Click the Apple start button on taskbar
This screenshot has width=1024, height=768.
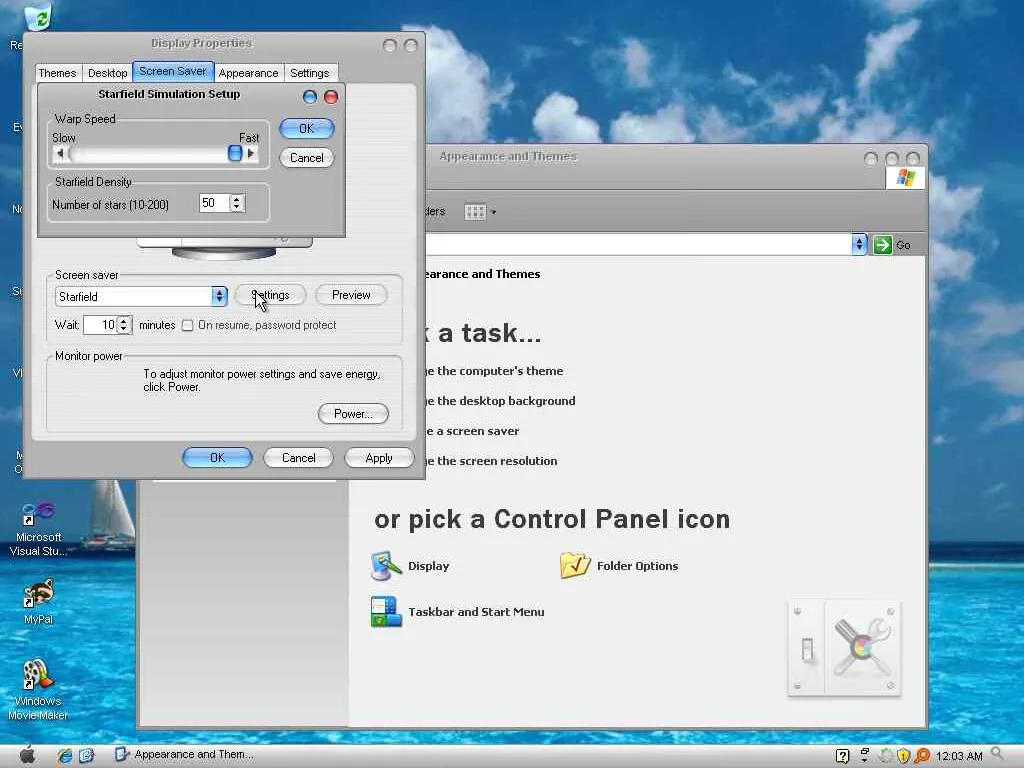(27, 755)
